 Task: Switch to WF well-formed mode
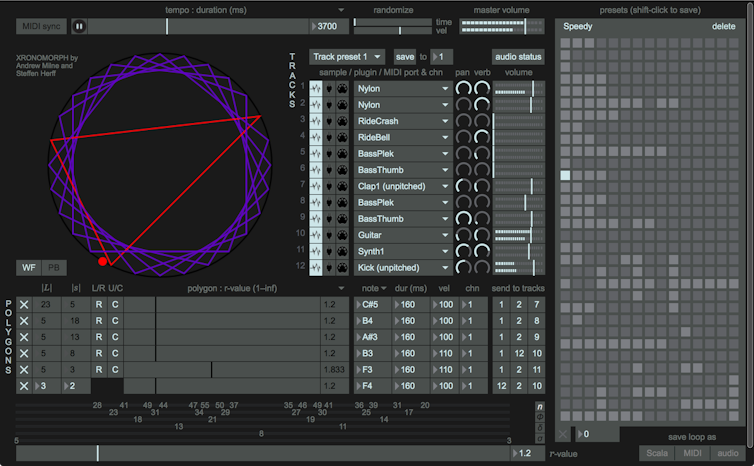29,267
